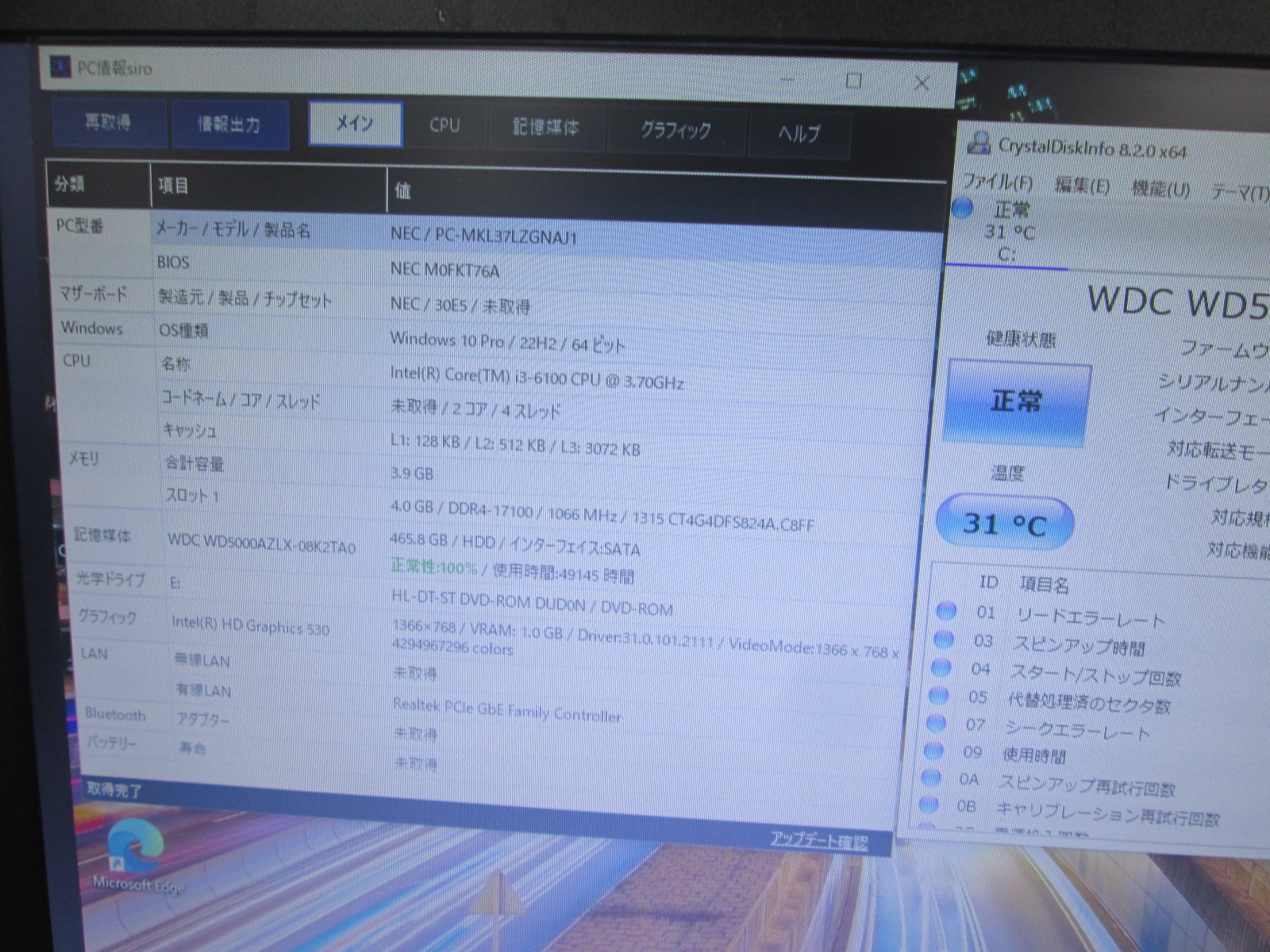Click the 分類 column header
This screenshot has width=1270, height=952.
pyautogui.click(x=70, y=184)
